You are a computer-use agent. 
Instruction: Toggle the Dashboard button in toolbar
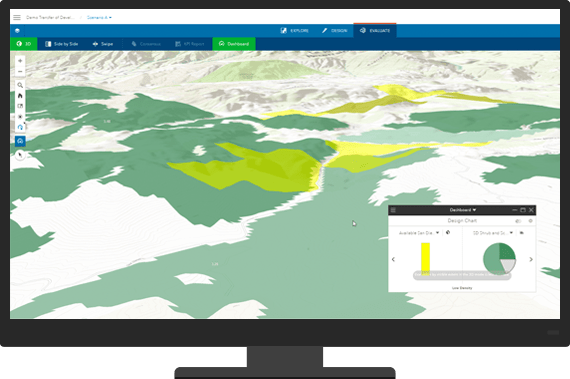pos(234,44)
